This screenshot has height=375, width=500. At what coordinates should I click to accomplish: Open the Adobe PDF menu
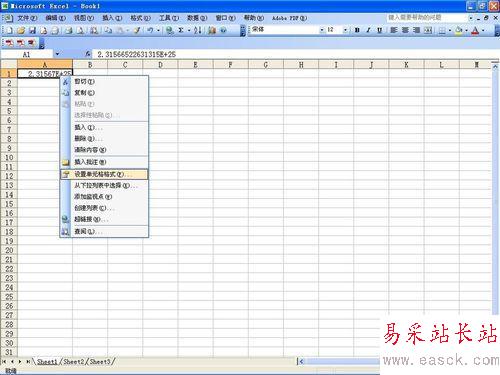tap(289, 18)
